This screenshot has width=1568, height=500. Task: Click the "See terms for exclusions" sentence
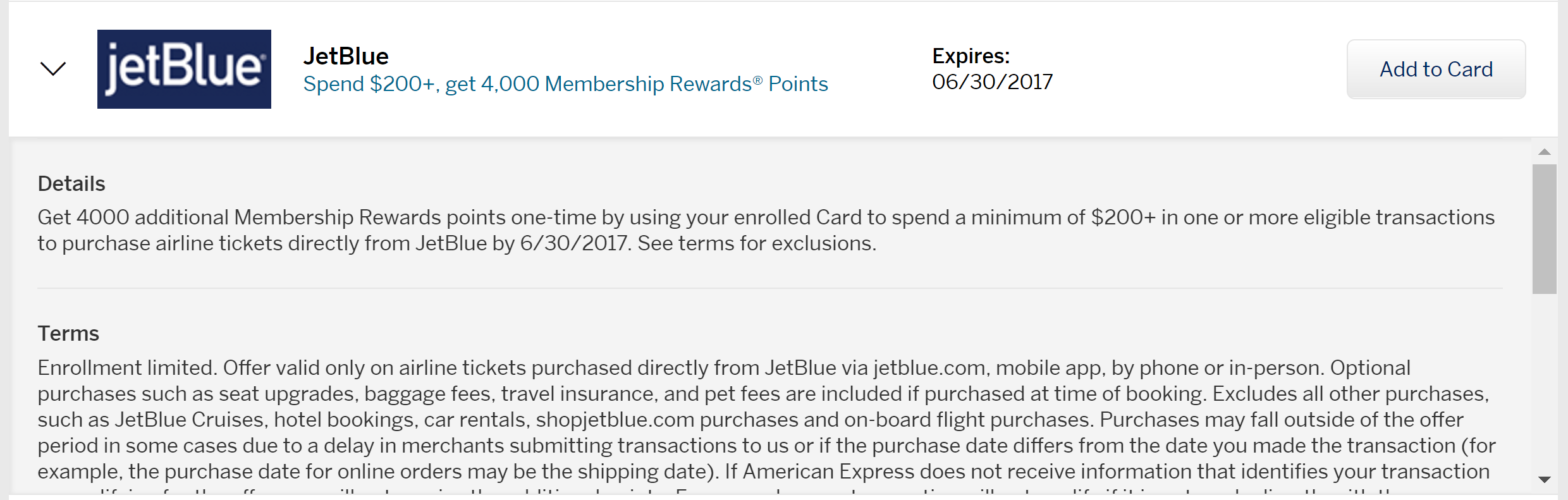coord(756,244)
